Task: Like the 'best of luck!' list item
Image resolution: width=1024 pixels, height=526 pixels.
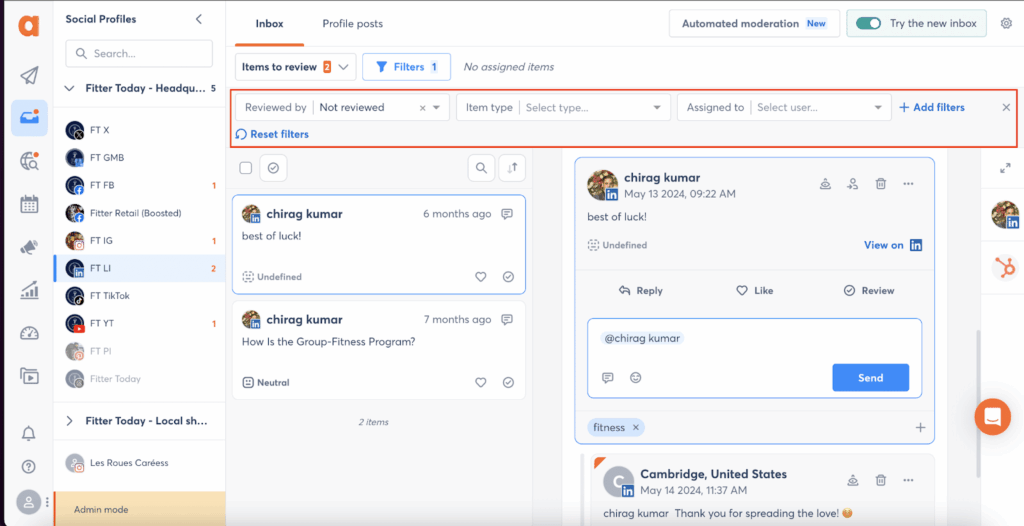Action: tap(481, 277)
